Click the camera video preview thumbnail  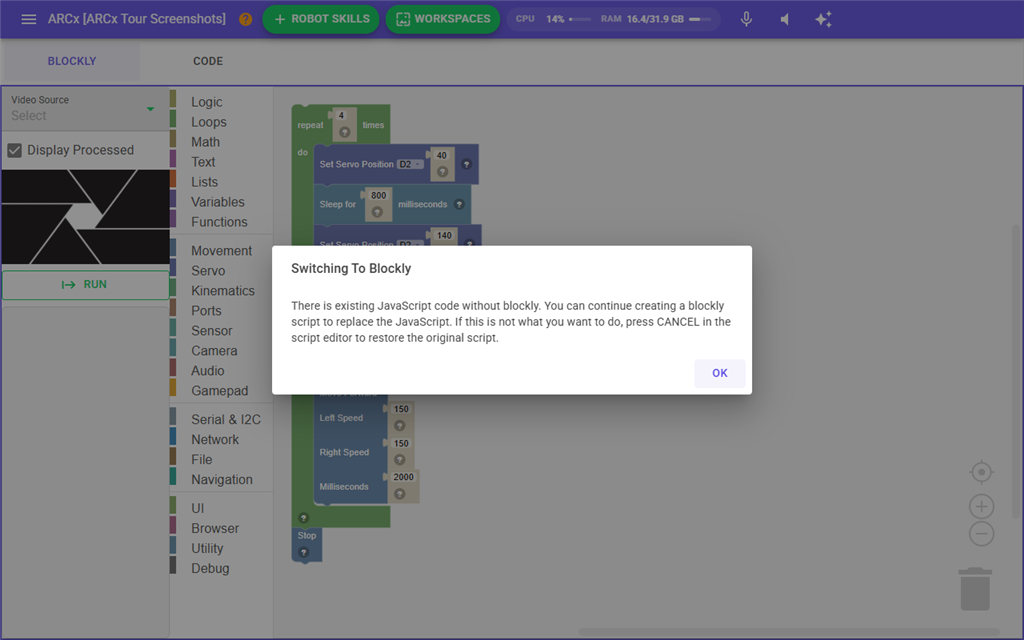(x=86, y=217)
